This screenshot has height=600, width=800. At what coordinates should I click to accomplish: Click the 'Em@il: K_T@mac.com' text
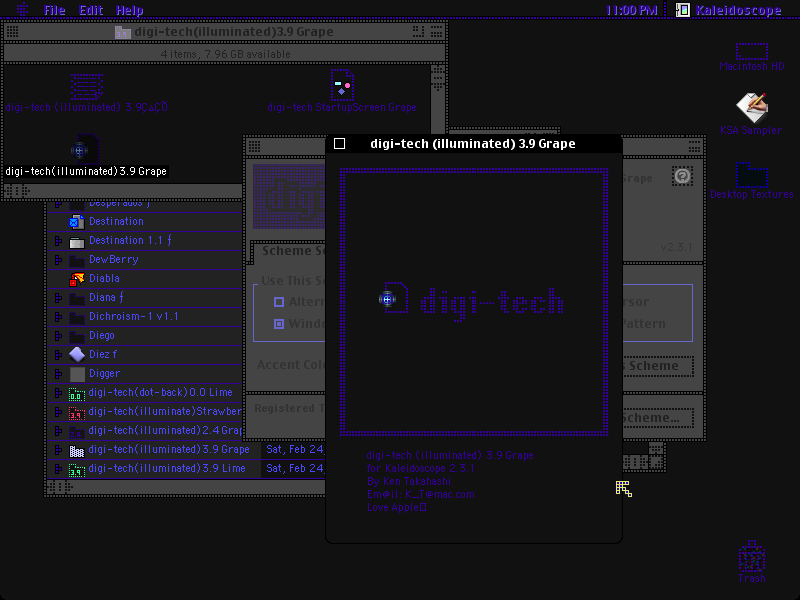click(x=420, y=494)
